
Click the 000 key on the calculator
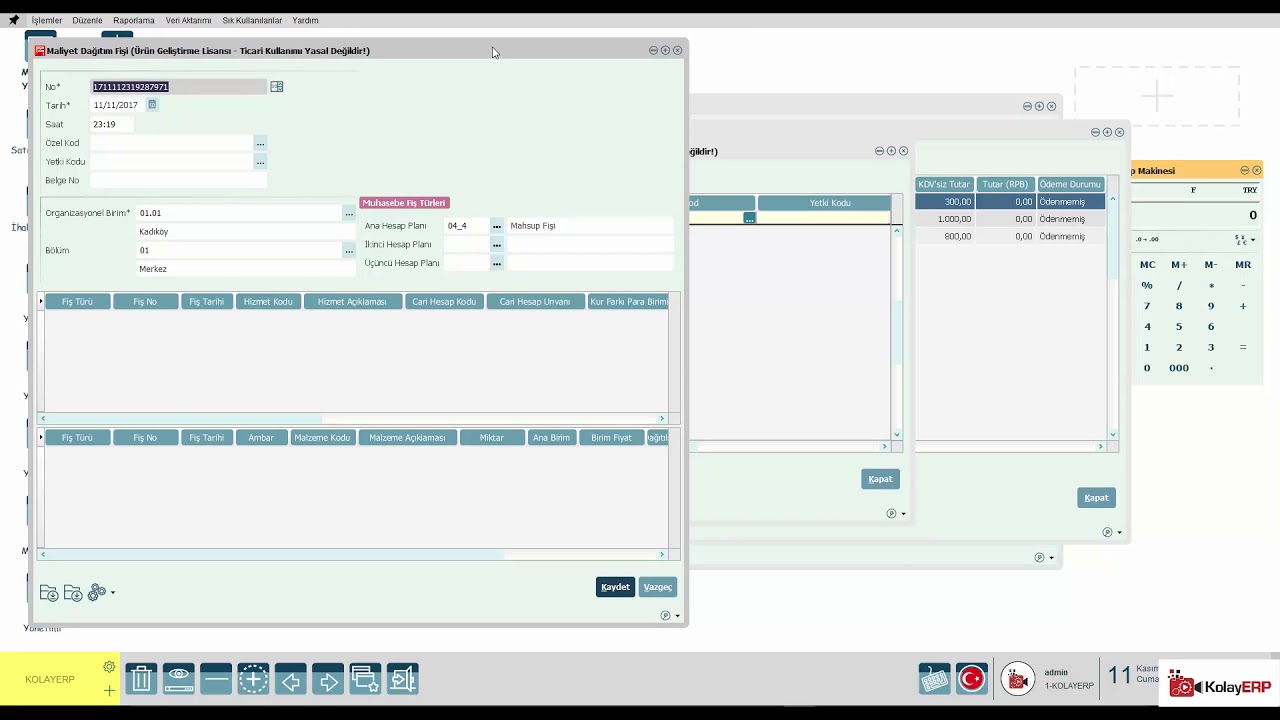pyautogui.click(x=1179, y=368)
